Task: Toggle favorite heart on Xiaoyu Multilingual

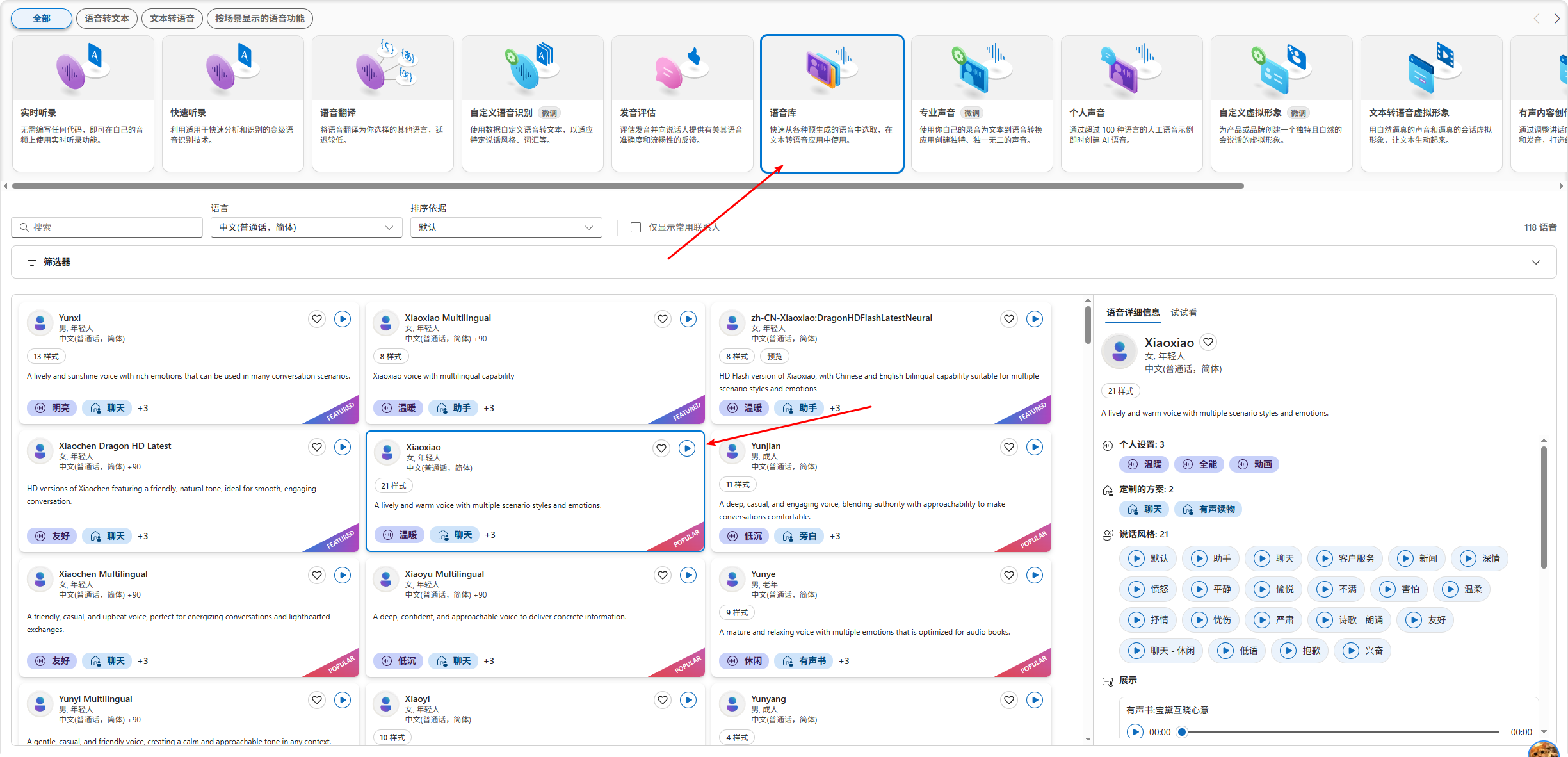Action: [663, 575]
